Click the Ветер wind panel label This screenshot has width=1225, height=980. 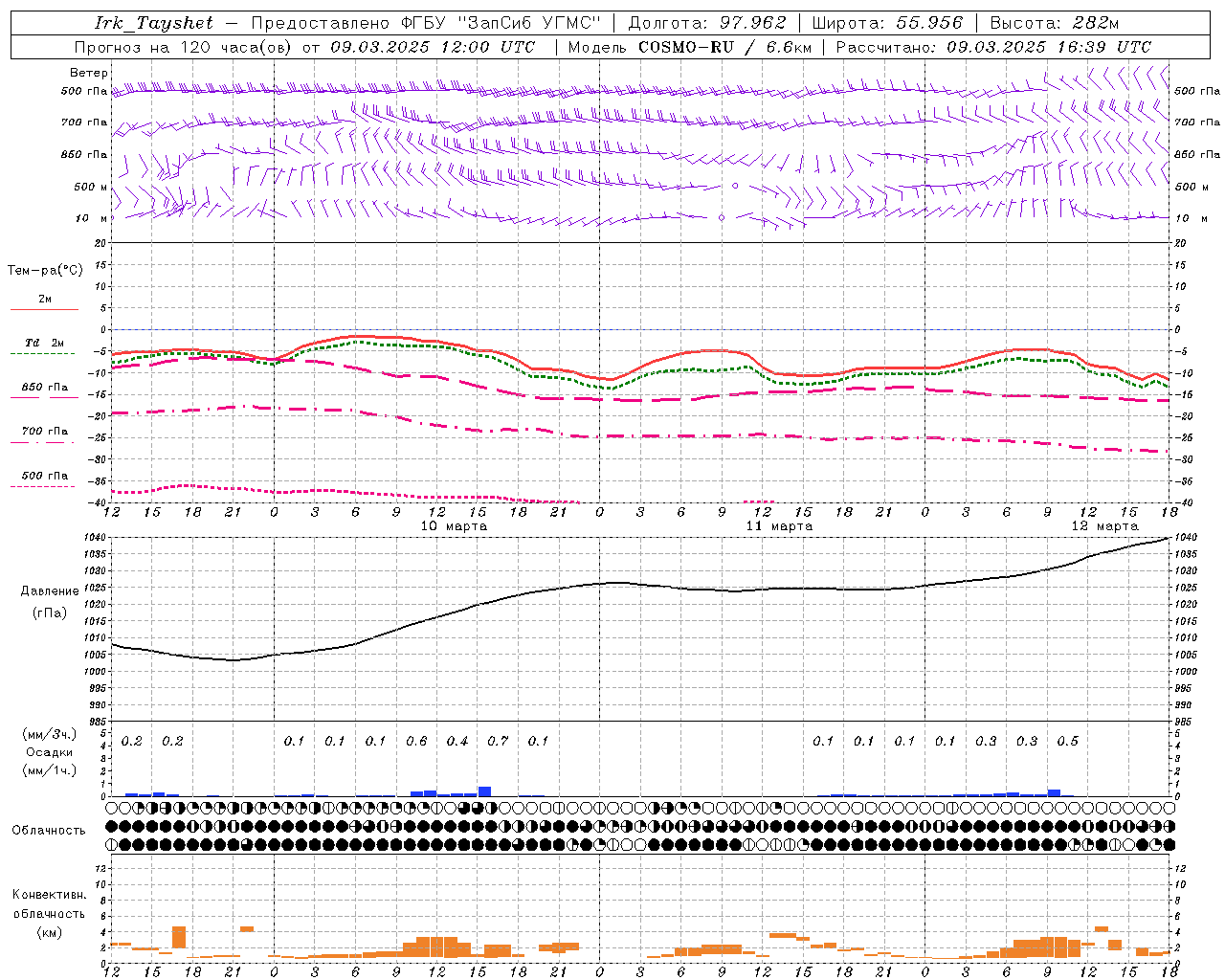tap(89, 73)
